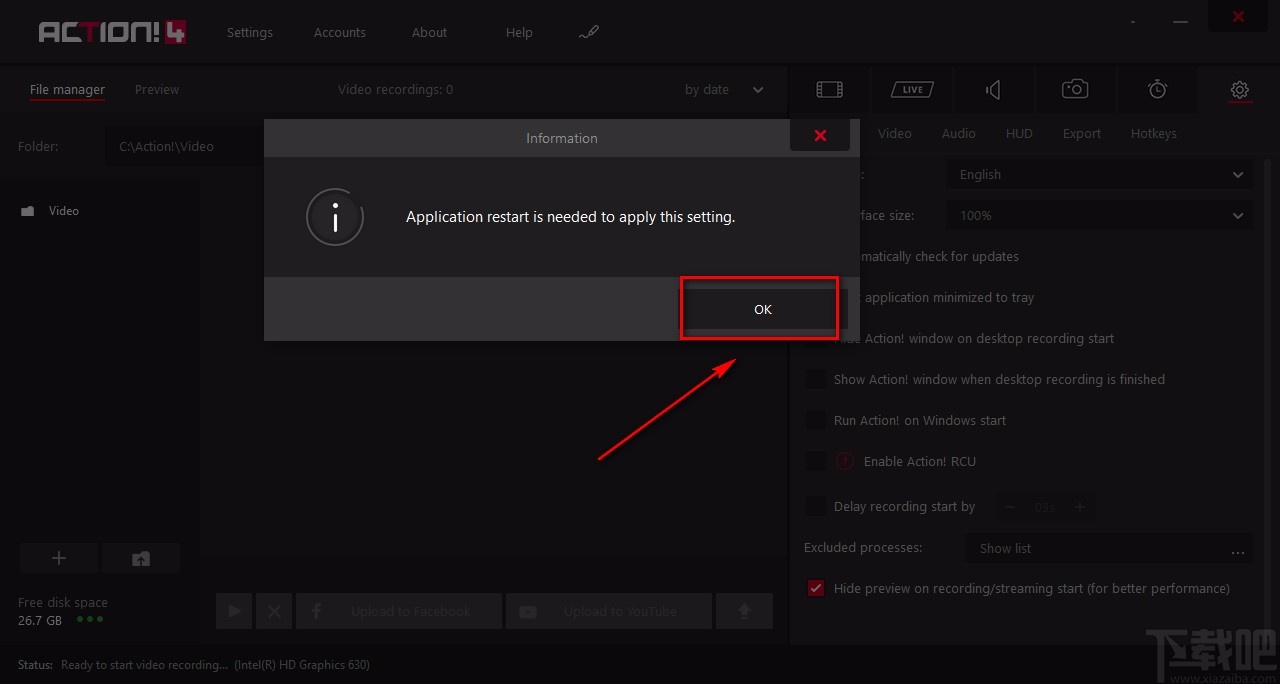Image resolution: width=1280 pixels, height=684 pixels.
Task: Open the HUD settings tab
Action: (x=1019, y=133)
